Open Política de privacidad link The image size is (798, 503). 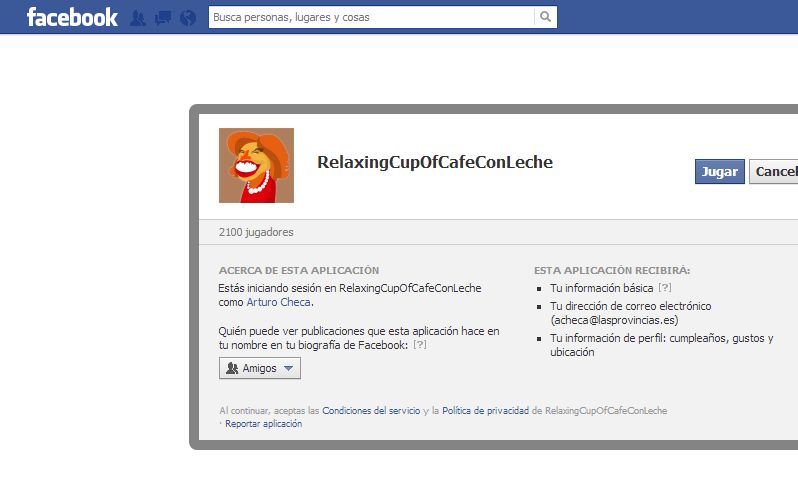coord(486,410)
